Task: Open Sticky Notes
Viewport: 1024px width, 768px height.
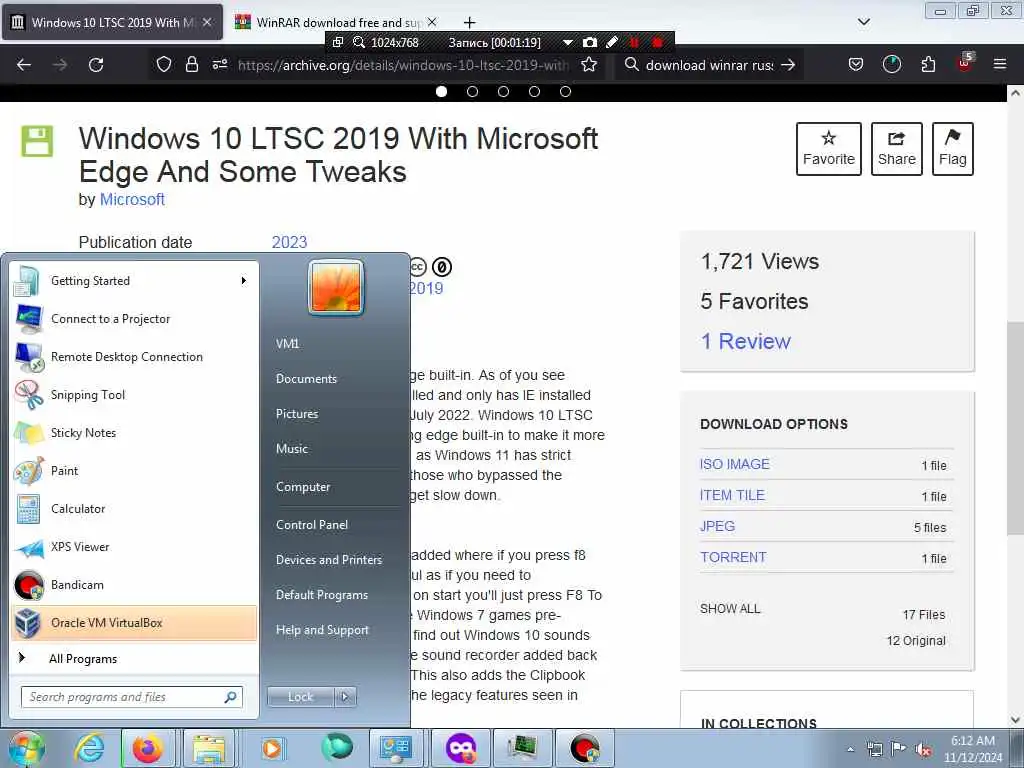Action: 134,432
